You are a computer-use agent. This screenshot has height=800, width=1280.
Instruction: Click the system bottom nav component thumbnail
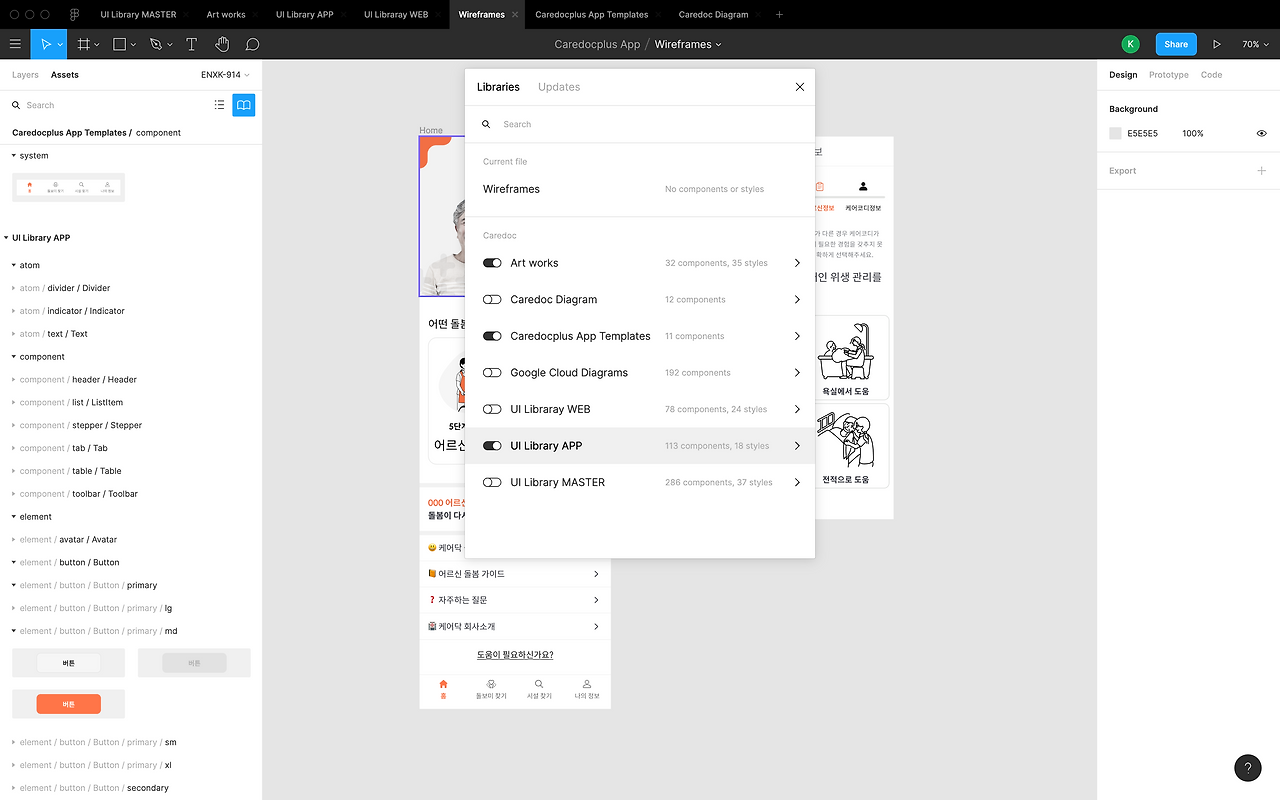click(69, 187)
